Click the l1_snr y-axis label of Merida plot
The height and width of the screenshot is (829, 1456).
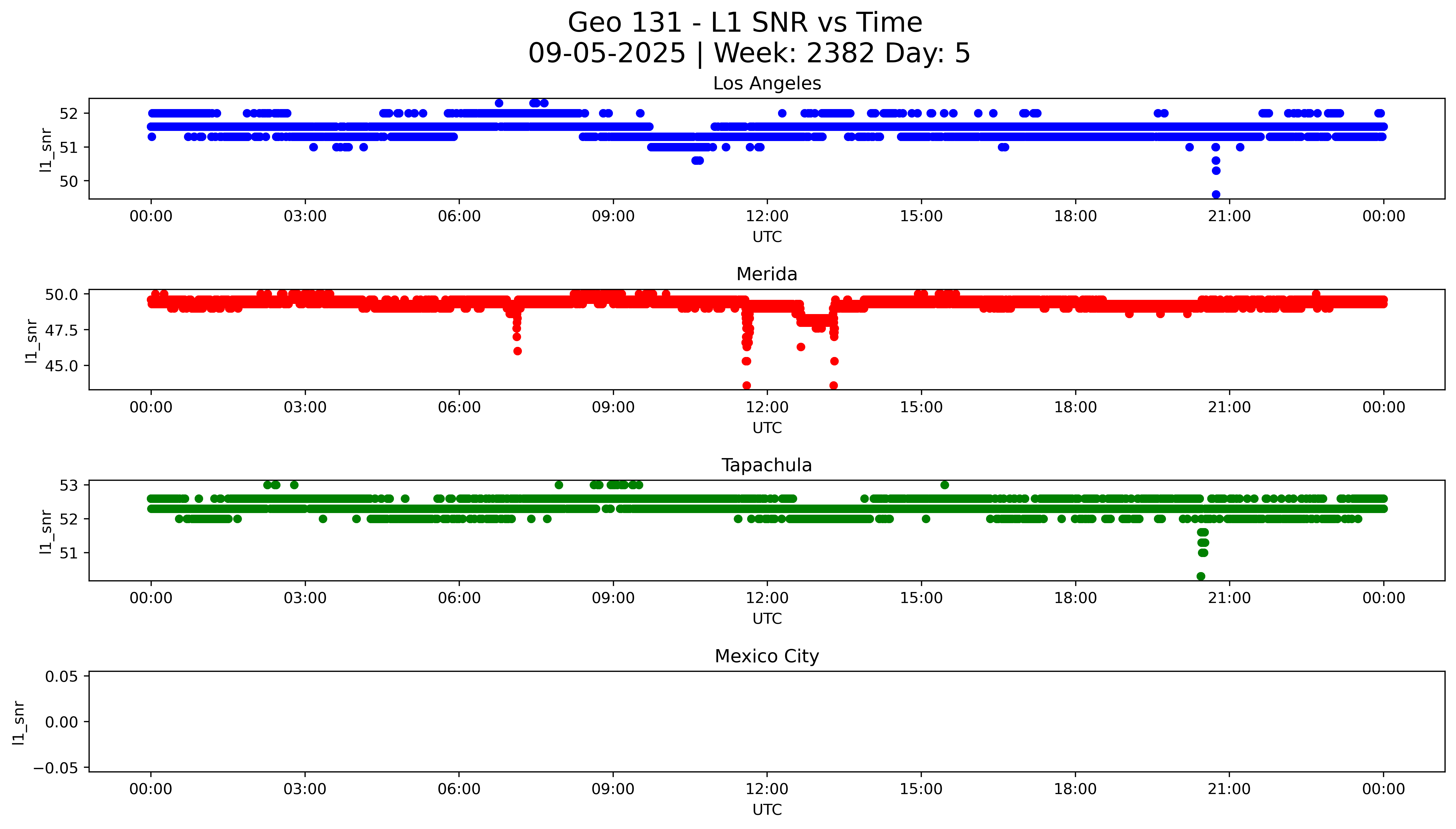31,341
